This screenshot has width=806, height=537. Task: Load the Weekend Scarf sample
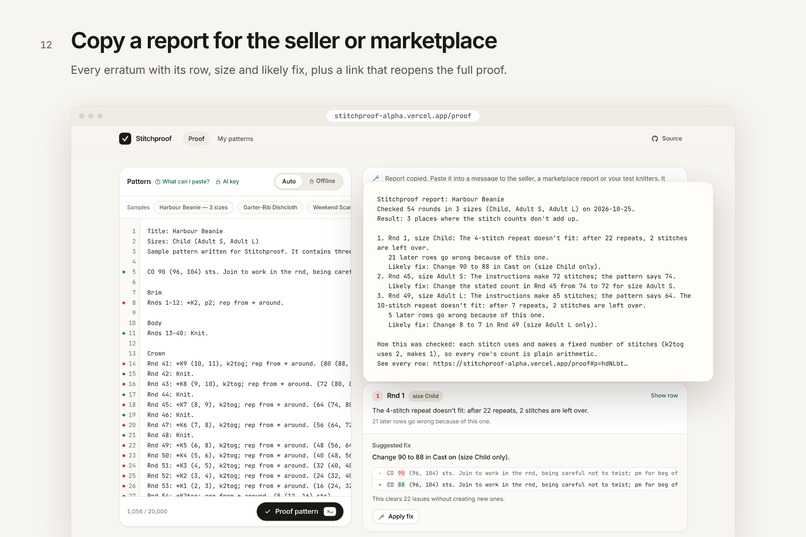tap(330, 208)
